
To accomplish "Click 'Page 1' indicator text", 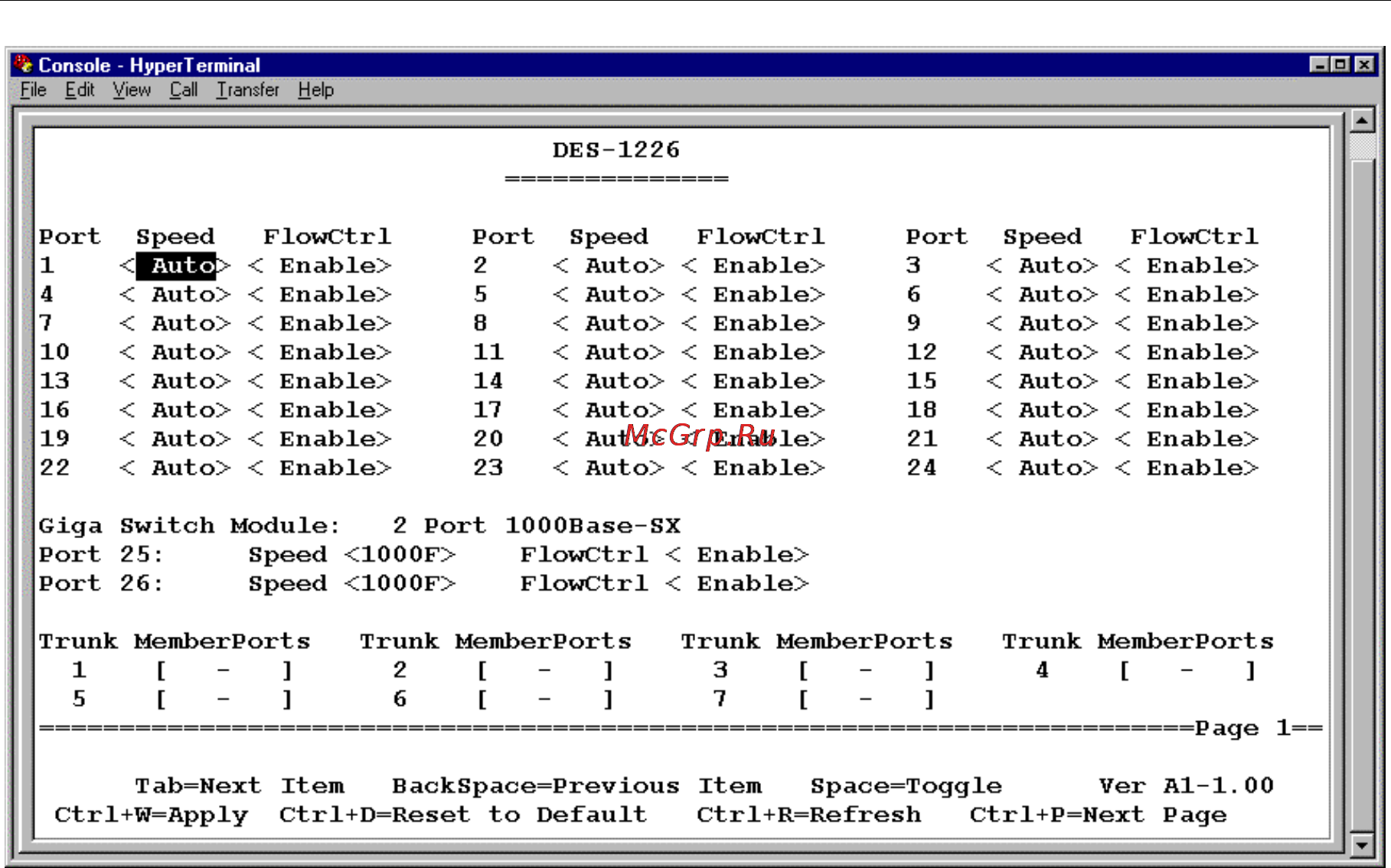I will (x=1243, y=728).
